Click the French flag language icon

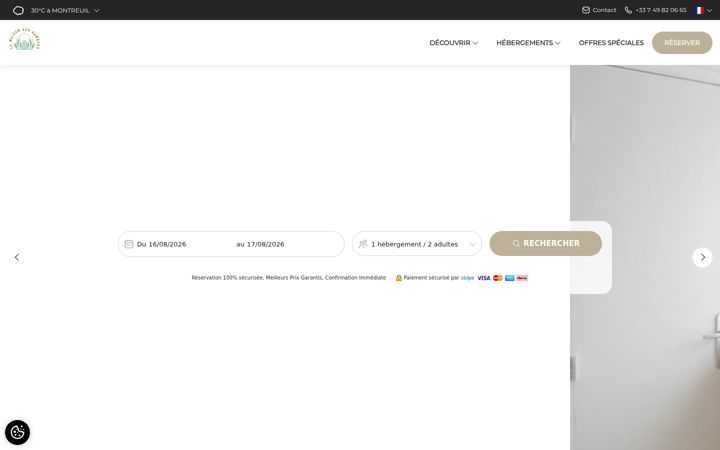point(699,10)
